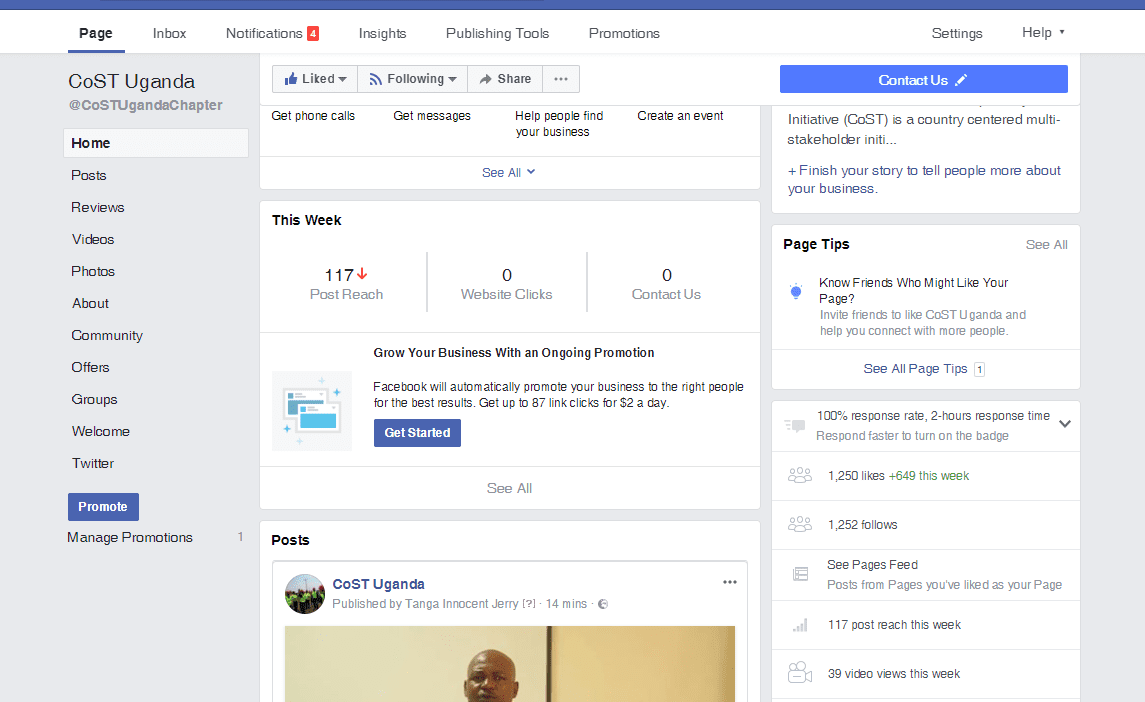Open Twitter in the sidebar

(93, 463)
